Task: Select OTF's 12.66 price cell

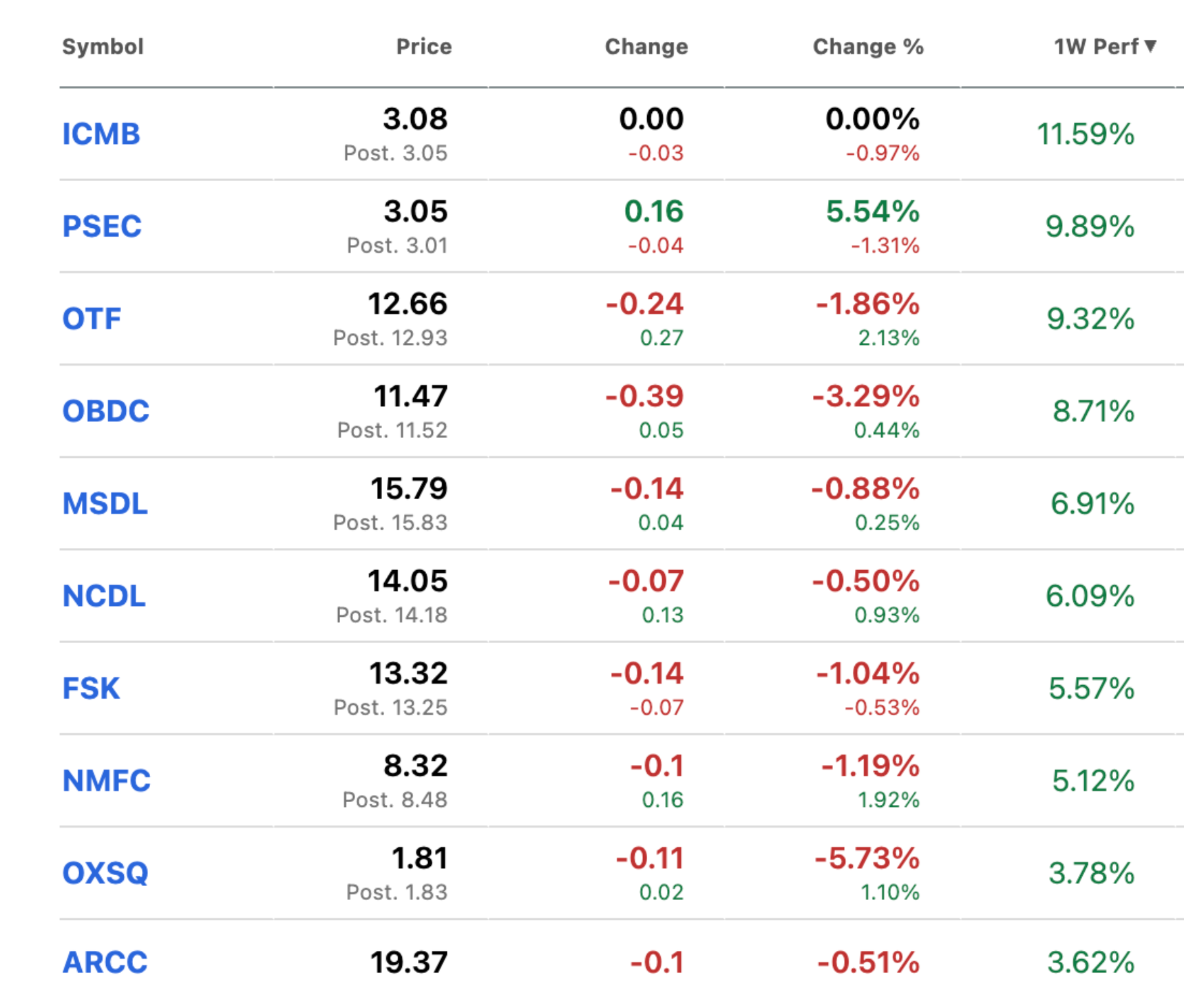Action: pos(408,304)
